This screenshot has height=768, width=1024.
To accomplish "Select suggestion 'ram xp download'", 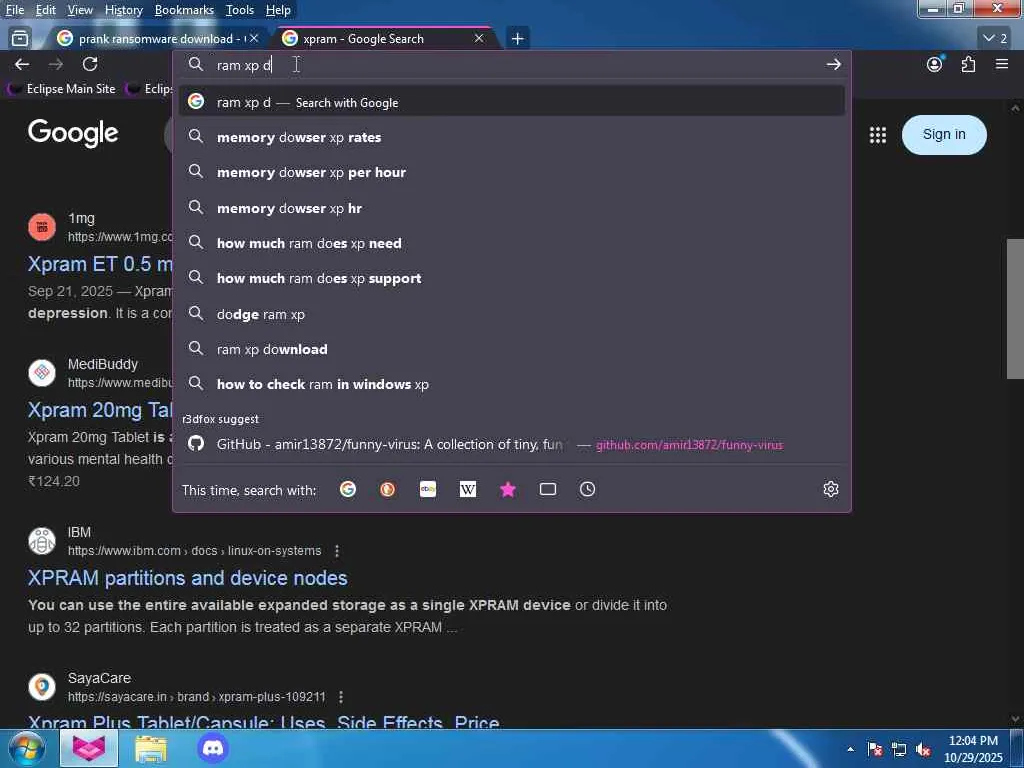I will click(x=511, y=349).
